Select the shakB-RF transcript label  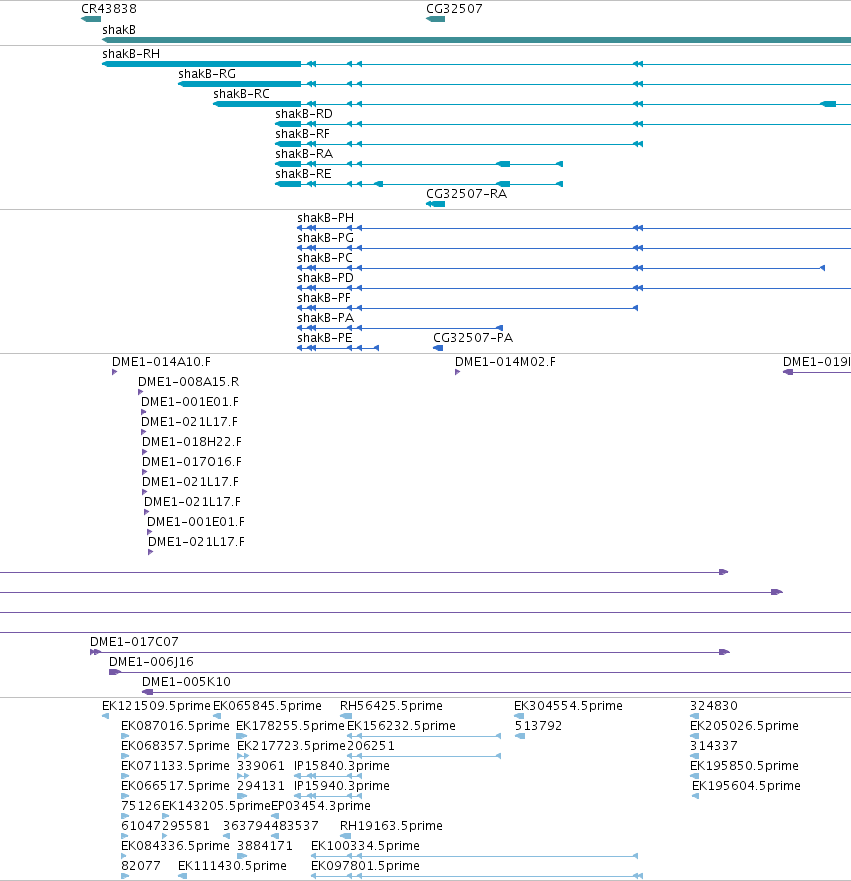(x=302, y=134)
